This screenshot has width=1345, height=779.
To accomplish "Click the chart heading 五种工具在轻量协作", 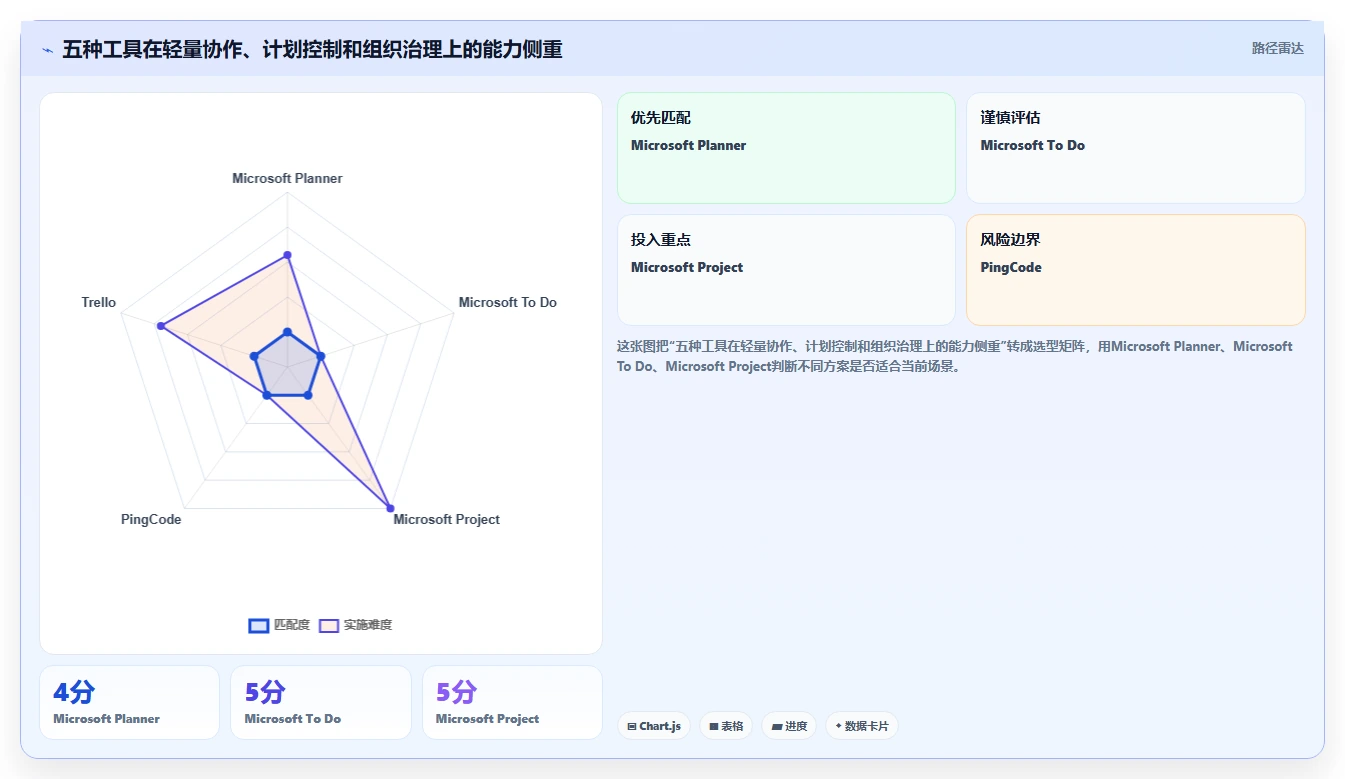I will [x=312, y=49].
